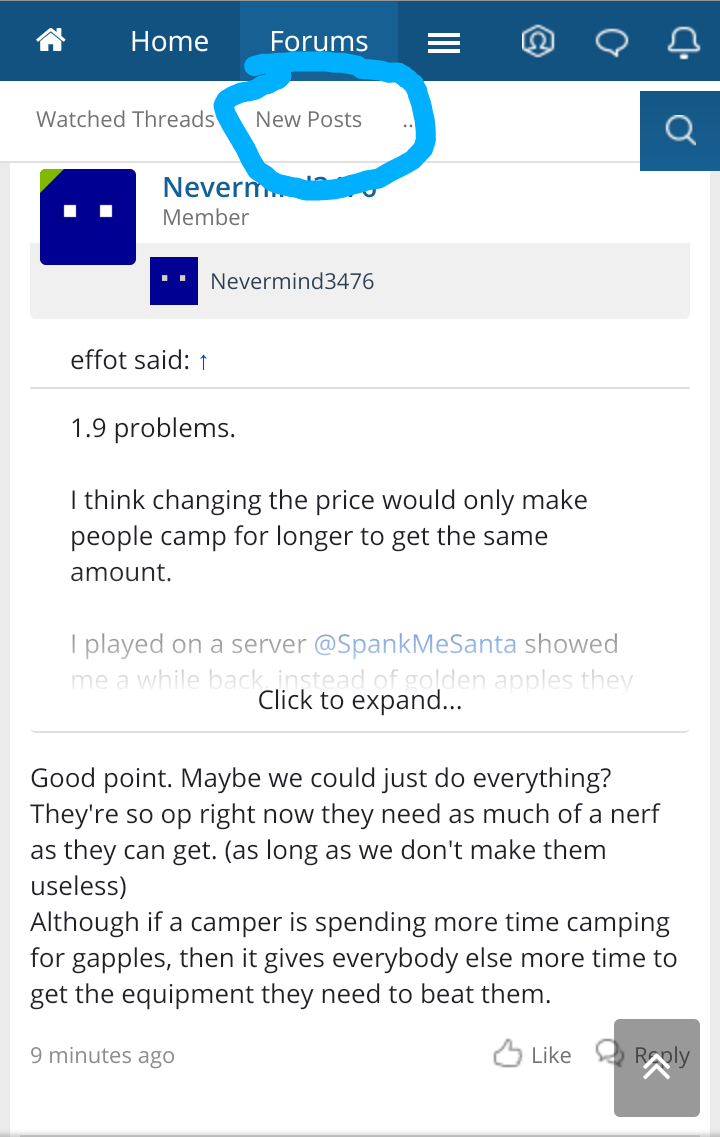
Task: Open the @SpankMeSanta mention link
Action: 415,644
